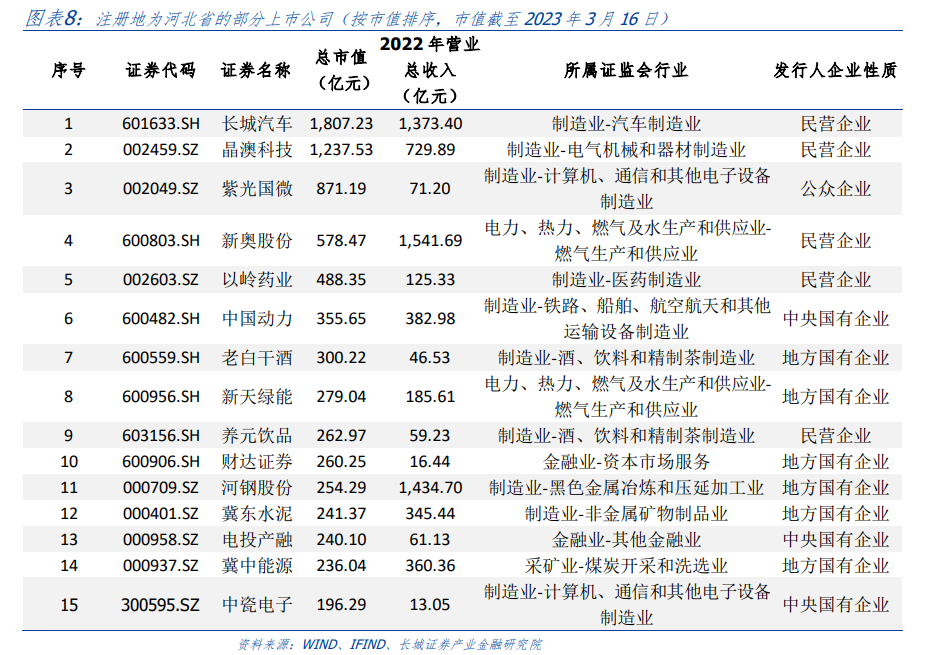
Task: Click stock code 600482.SH
Action: [x=161, y=319]
